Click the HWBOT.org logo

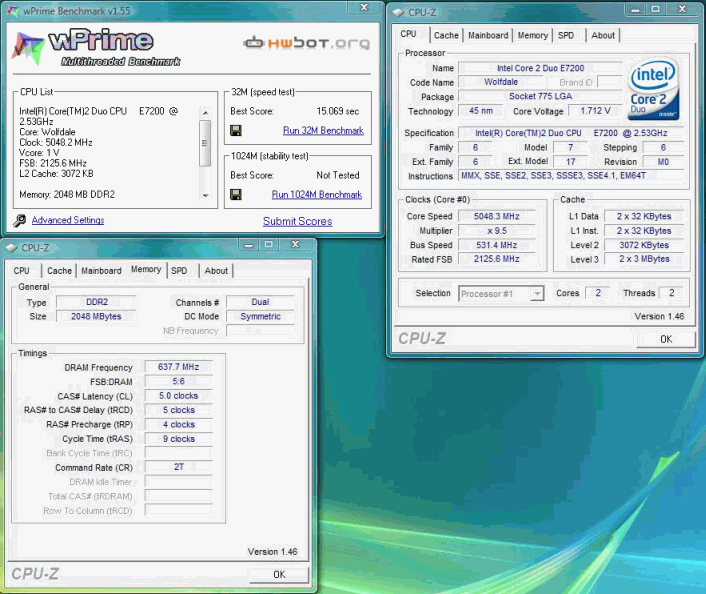point(307,43)
